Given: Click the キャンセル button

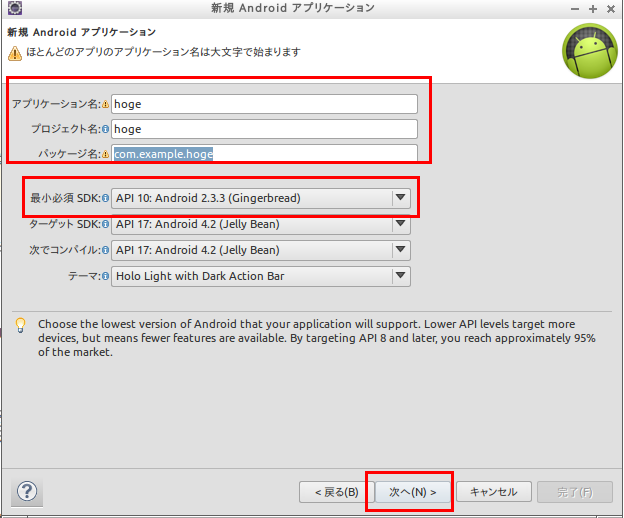Looking at the screenshot, I should tap(493, 492).
